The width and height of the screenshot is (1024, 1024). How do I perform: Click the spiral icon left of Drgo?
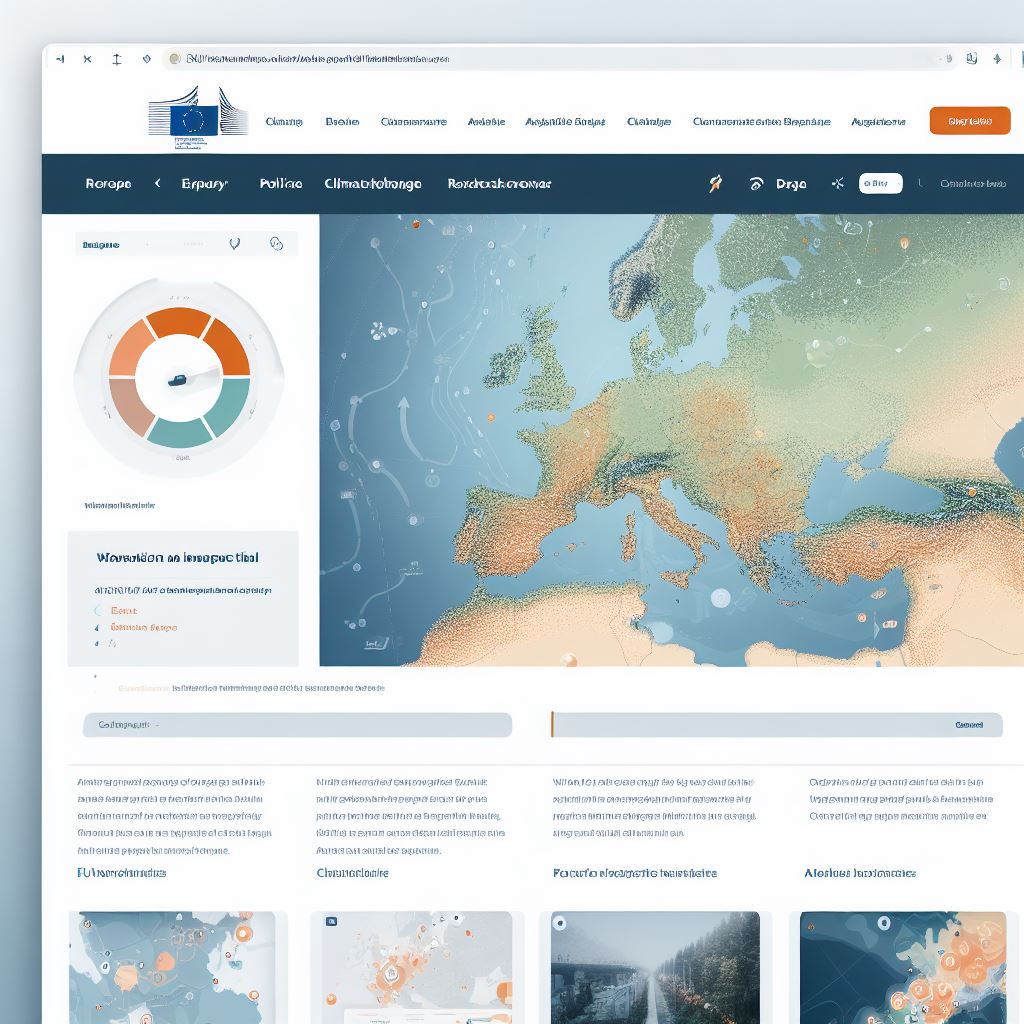pos(756,184)
